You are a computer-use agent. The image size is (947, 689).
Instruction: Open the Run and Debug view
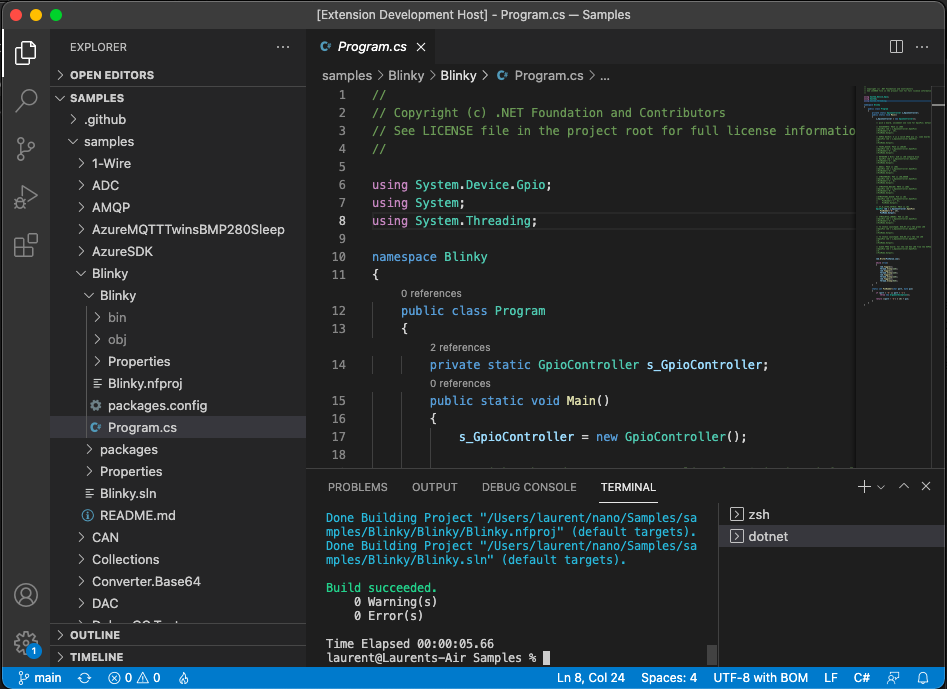(x=25, y=197)
